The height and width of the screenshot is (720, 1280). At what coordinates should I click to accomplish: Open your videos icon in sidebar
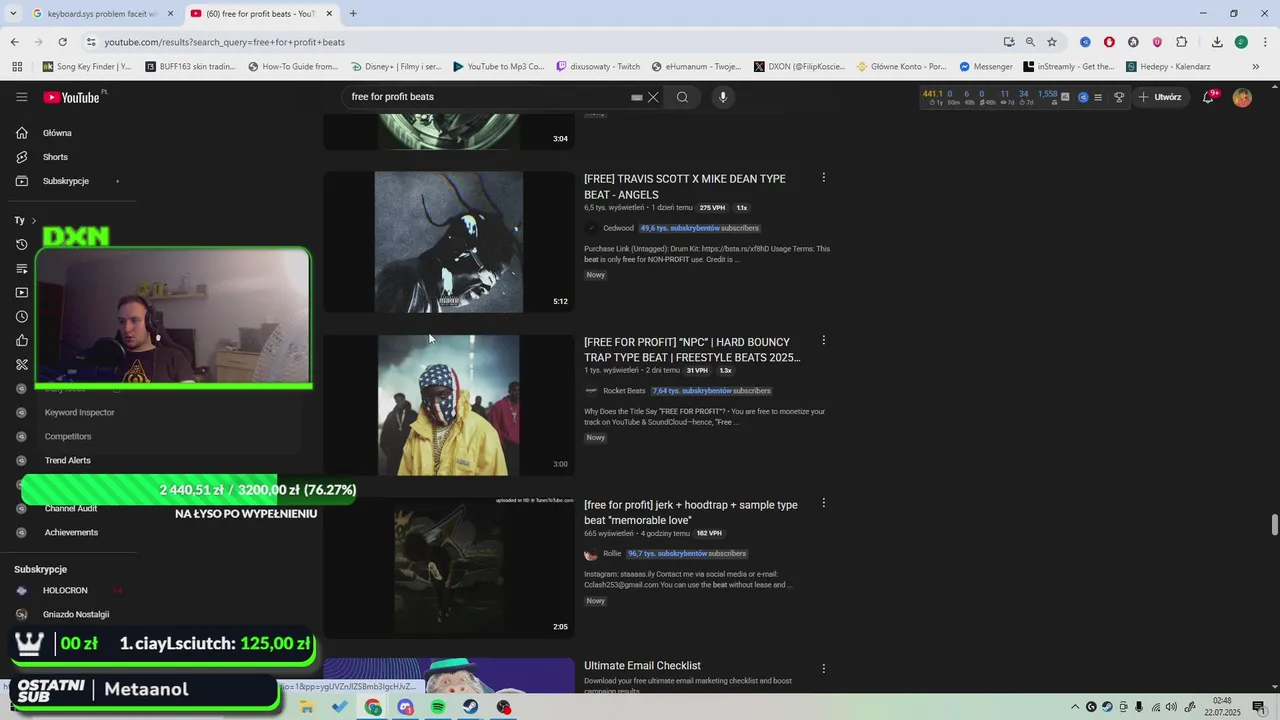pyautogui.click(x=22, y=293)
